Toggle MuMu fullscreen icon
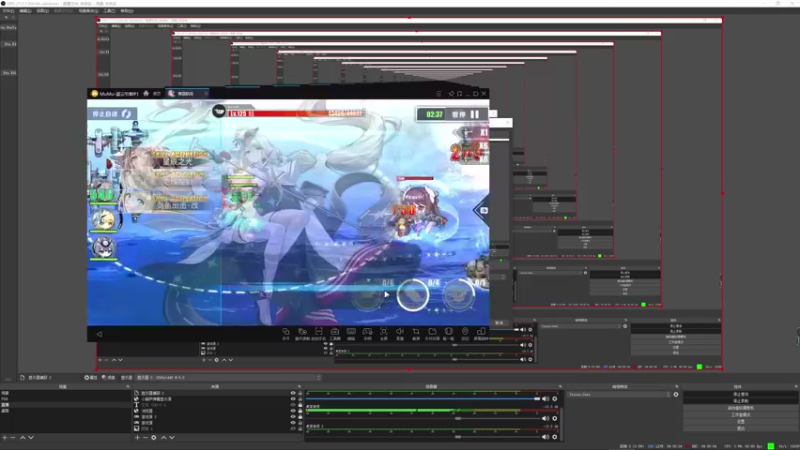Screen dimensions: 800x450 tap(384, 333)
